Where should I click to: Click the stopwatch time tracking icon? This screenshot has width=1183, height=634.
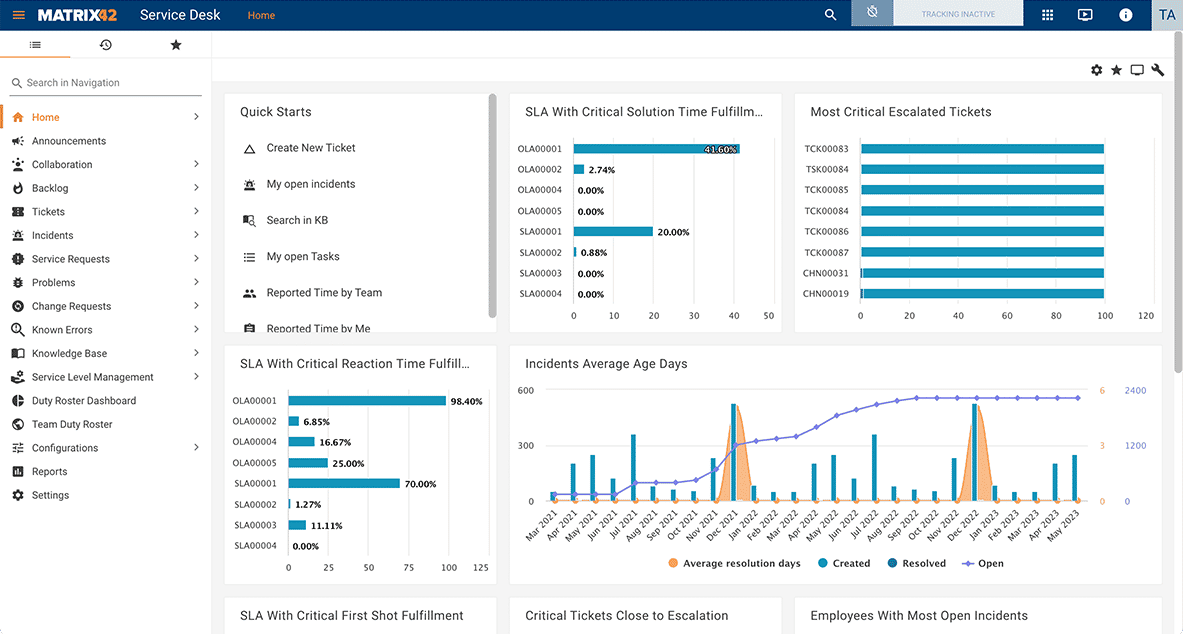click(871, 14)
